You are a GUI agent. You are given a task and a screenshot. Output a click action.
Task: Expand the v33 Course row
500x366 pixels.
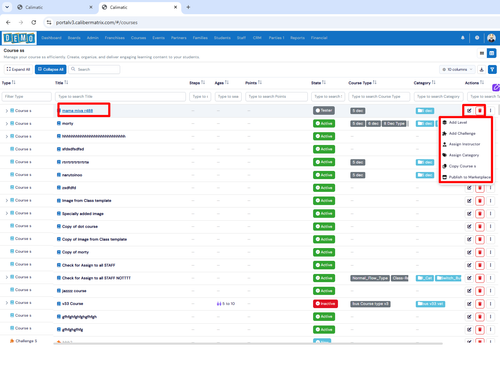pyautogui.click(x=7, y=303)
